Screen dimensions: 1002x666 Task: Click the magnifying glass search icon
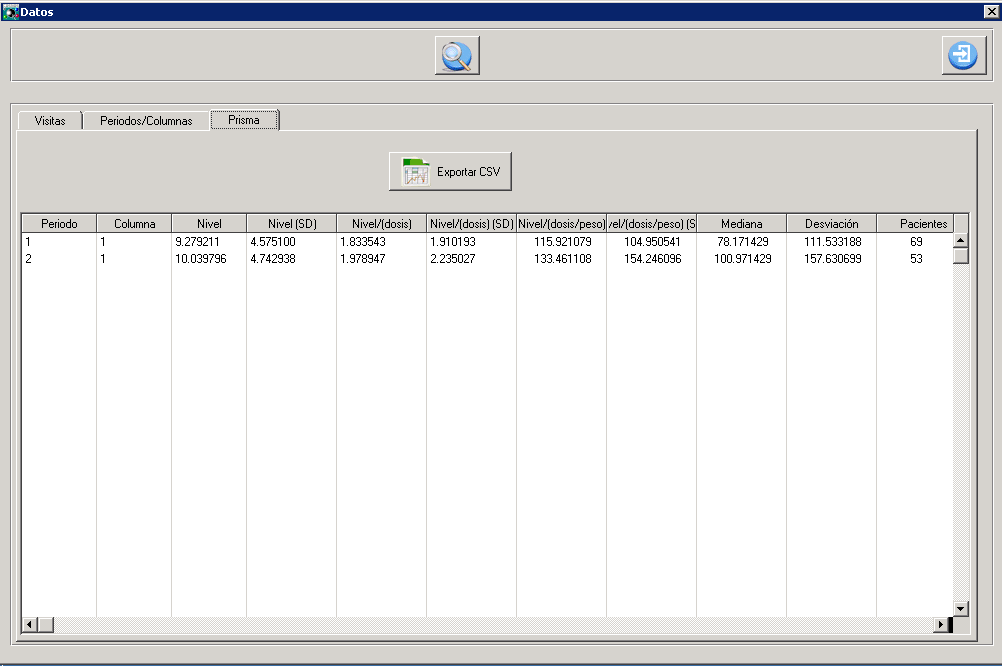click(x=457, y=56)
